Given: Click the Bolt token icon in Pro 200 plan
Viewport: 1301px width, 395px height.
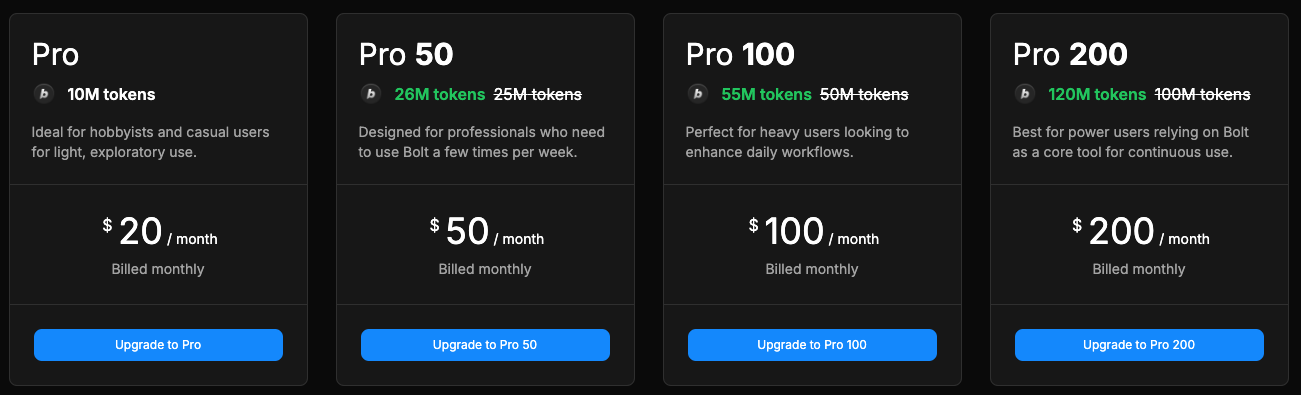Looking at the screenshot, I should [1024, 94].
